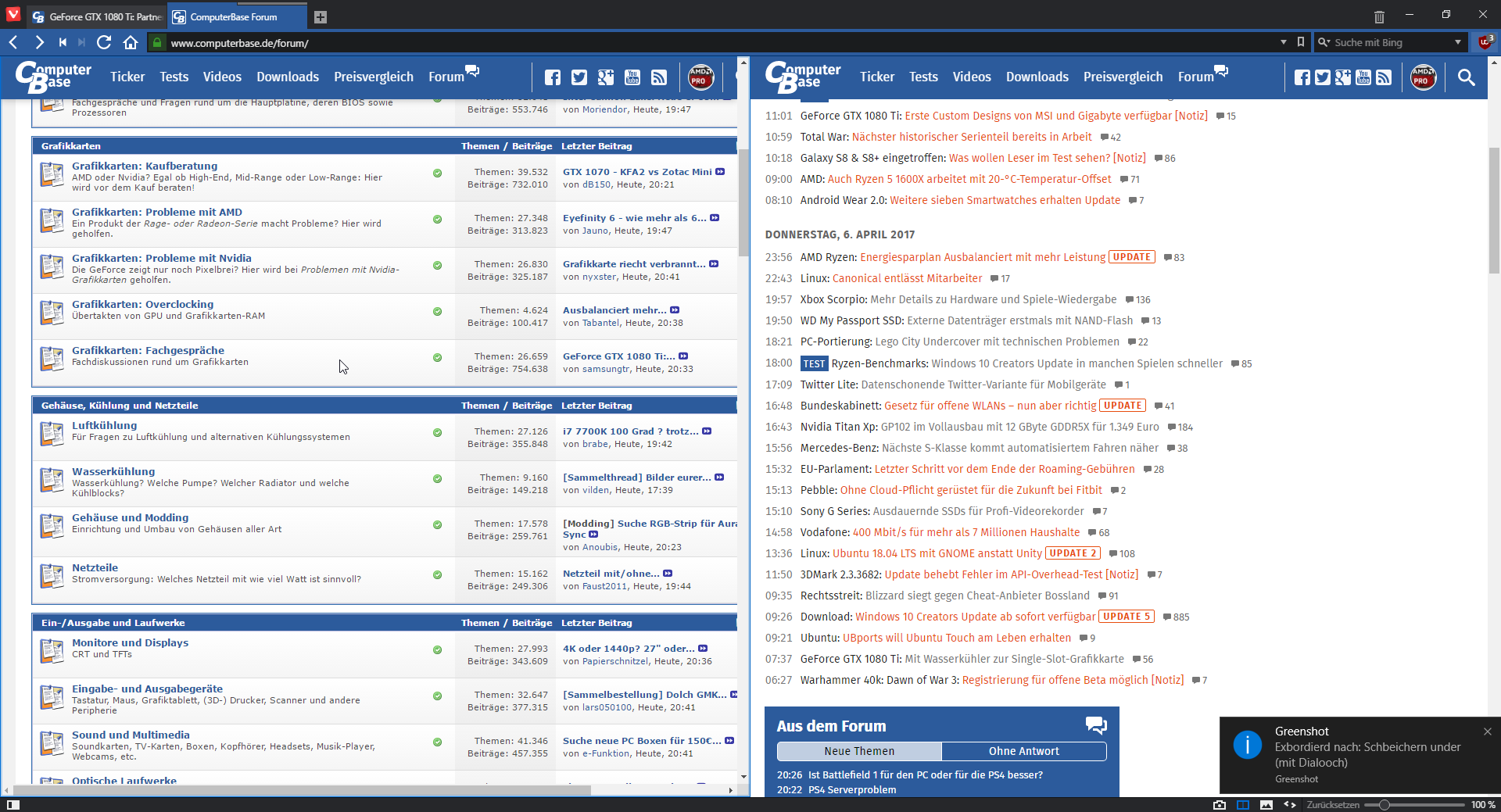
Task: Click AMD PRO badge in left pane
Action: coord(700,77)
